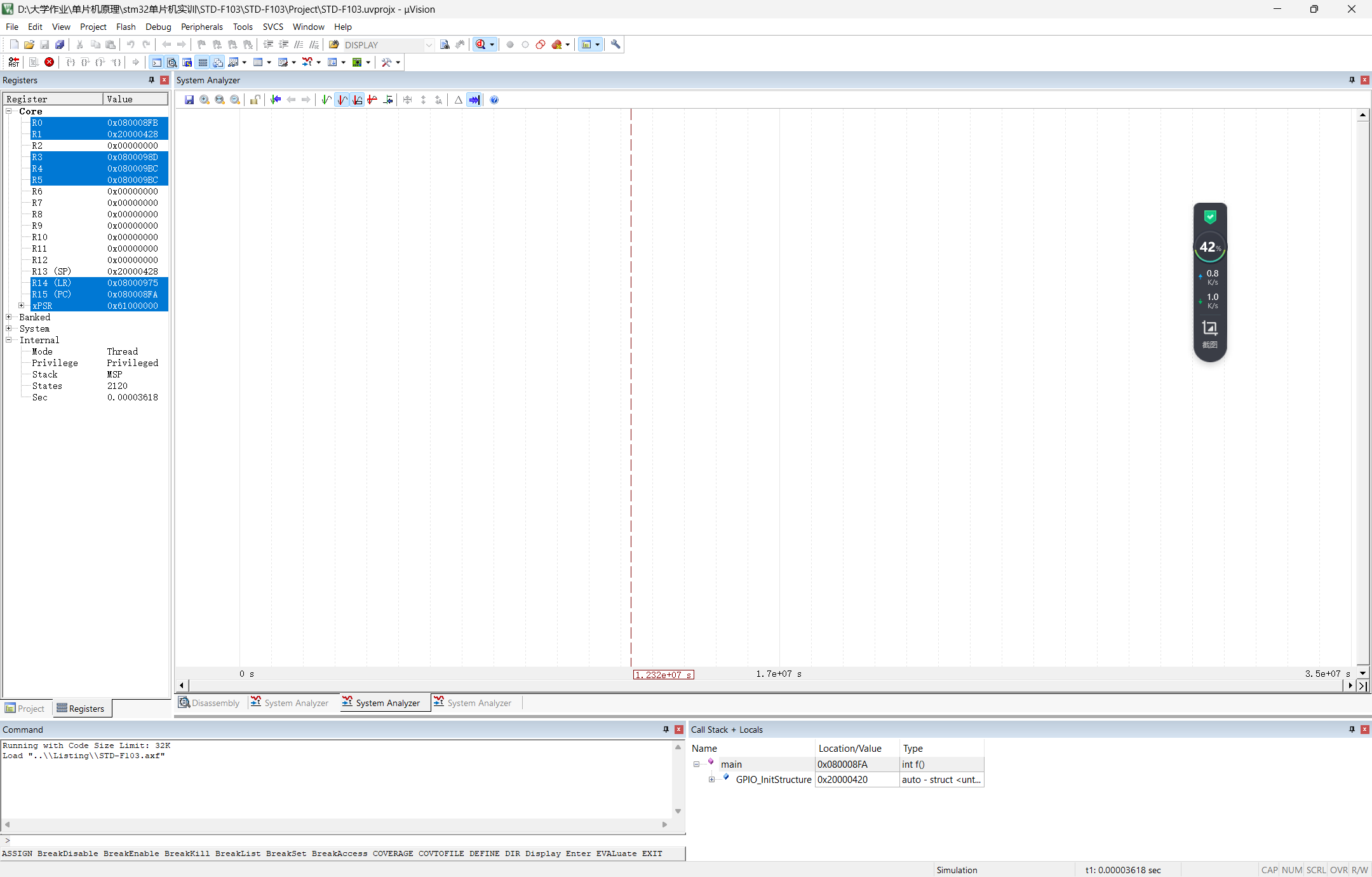Switch to the Disassembly tab
This screenshot has width=1372, height=877.
pos(209,703)
